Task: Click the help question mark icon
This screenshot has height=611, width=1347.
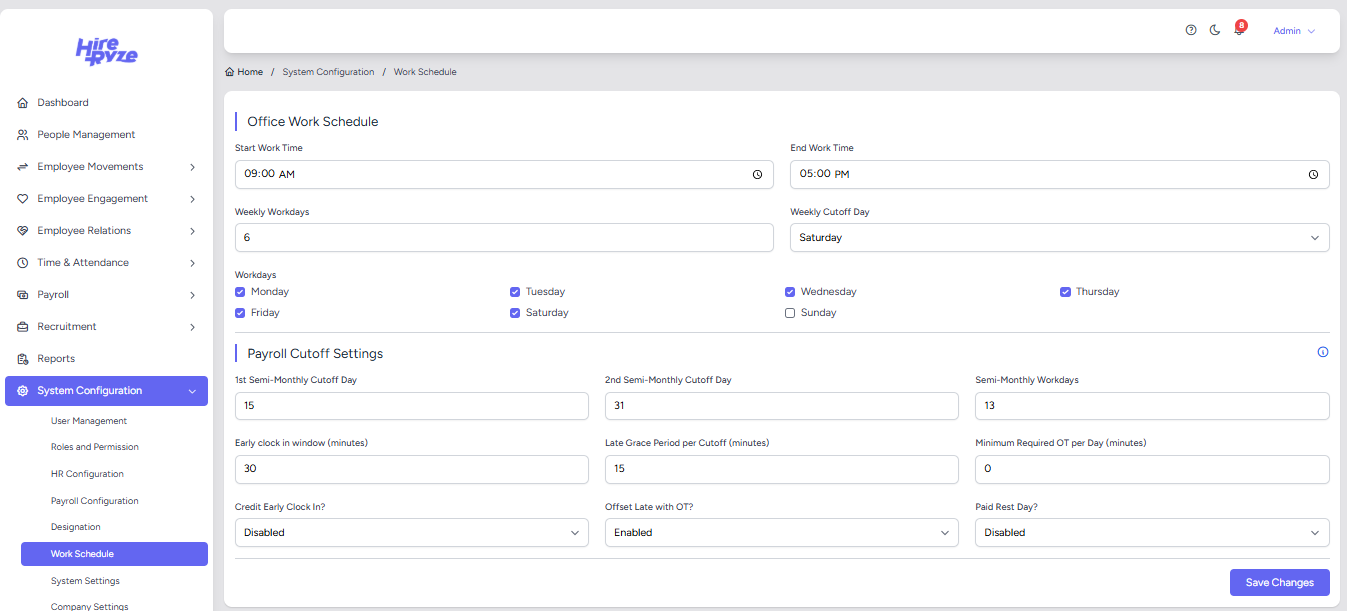Action: click(x=1191, y=30)
